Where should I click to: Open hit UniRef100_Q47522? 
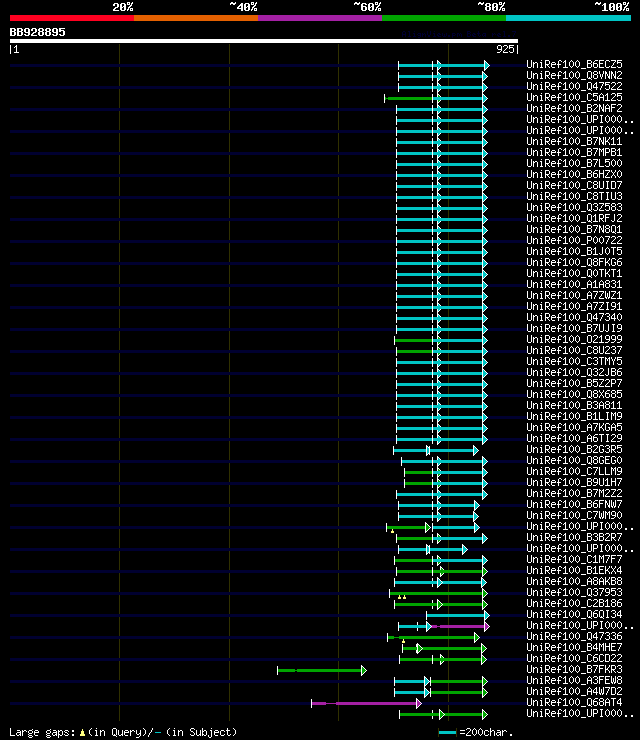(574, 86)
